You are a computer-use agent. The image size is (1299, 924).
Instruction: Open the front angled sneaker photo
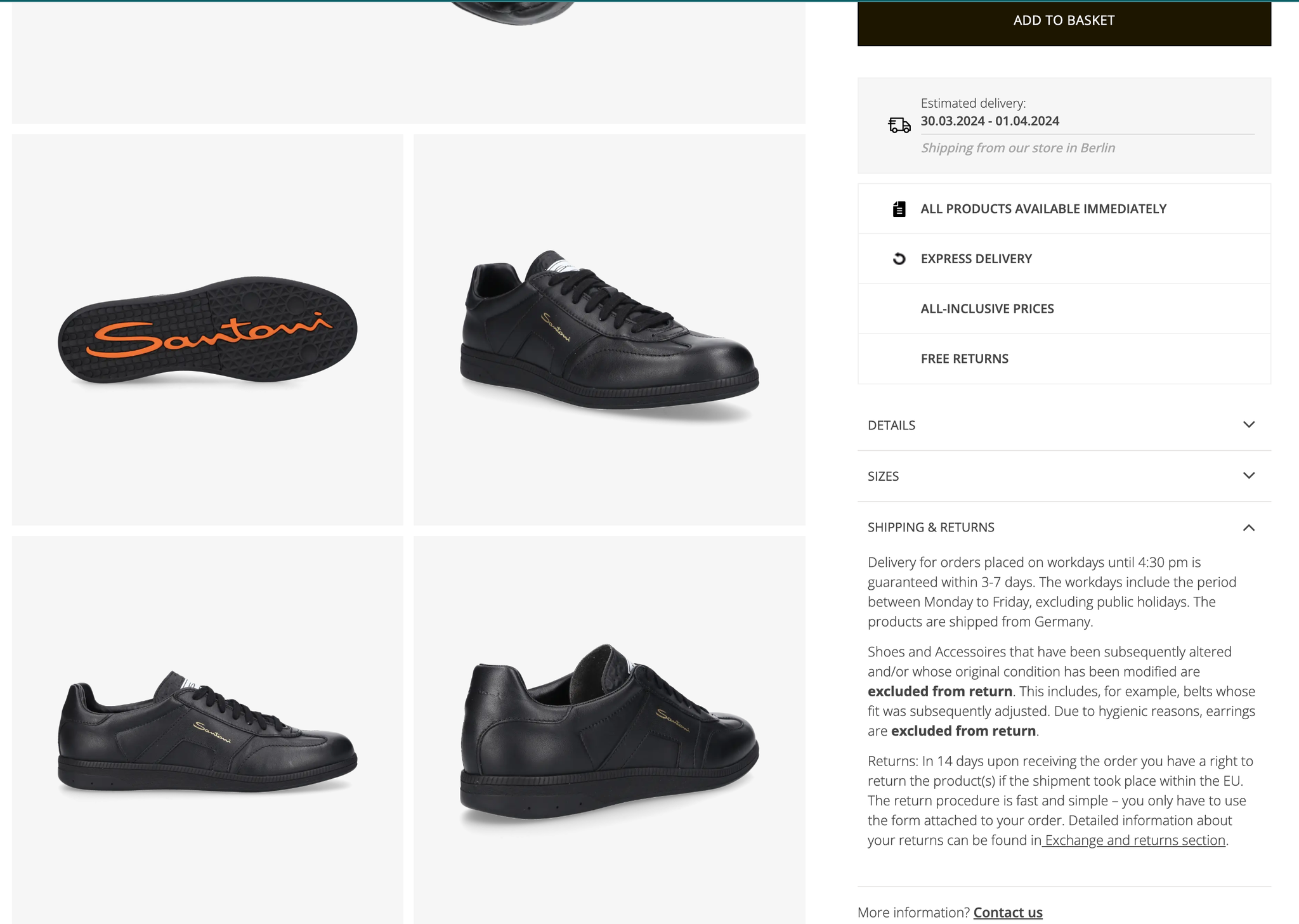tap(610, 330)
